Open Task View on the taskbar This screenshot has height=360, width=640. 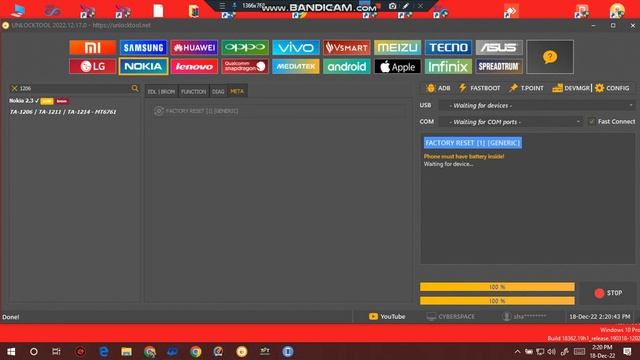[x=56, y=351]
